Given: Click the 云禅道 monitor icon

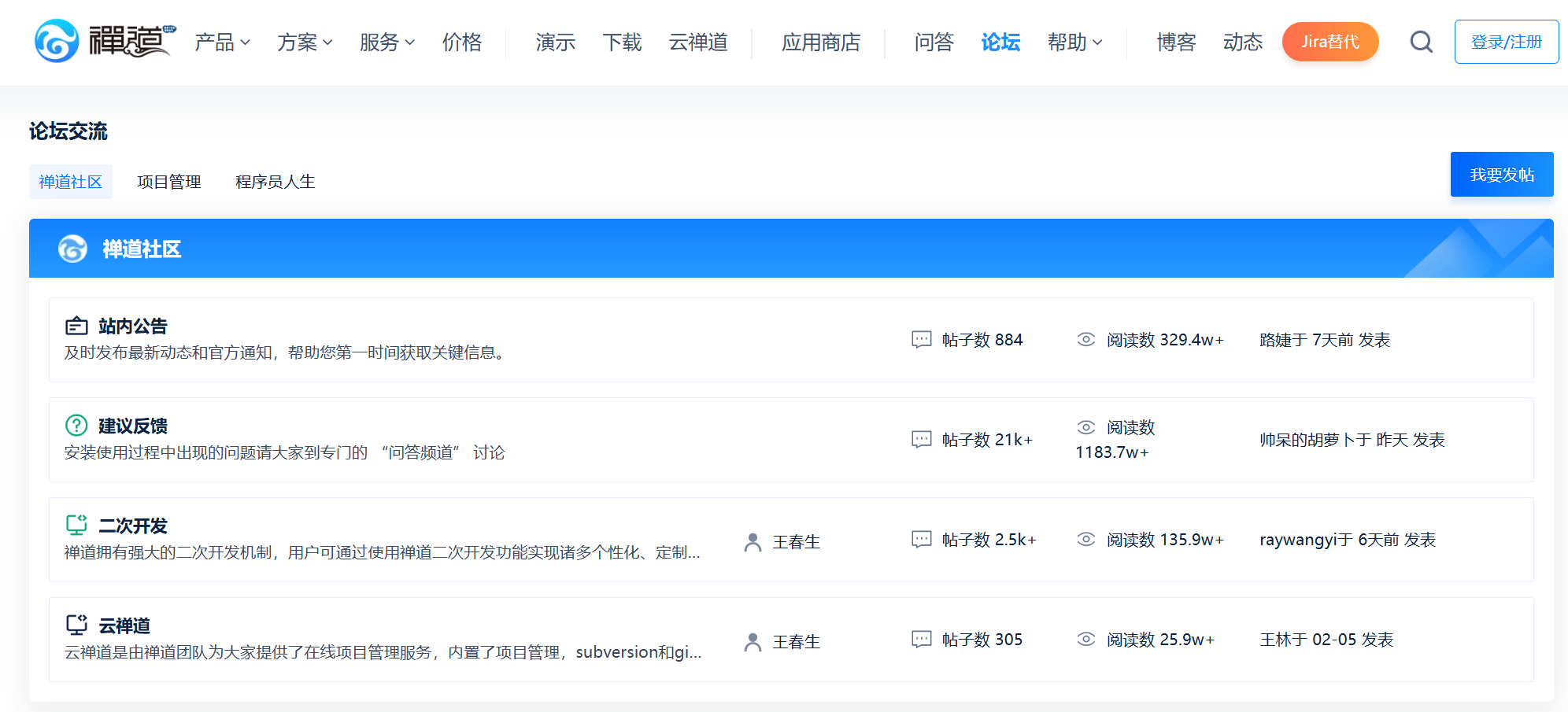Looking at the screenshot, I should [76, 625].
